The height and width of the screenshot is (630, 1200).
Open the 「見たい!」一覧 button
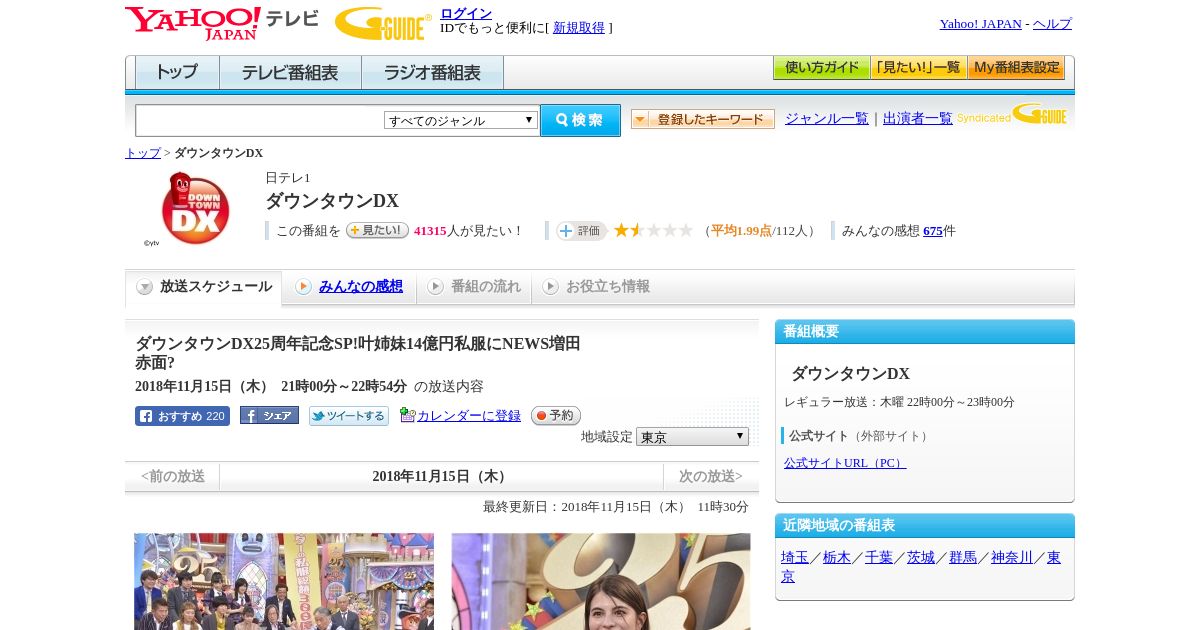(918, 68)
